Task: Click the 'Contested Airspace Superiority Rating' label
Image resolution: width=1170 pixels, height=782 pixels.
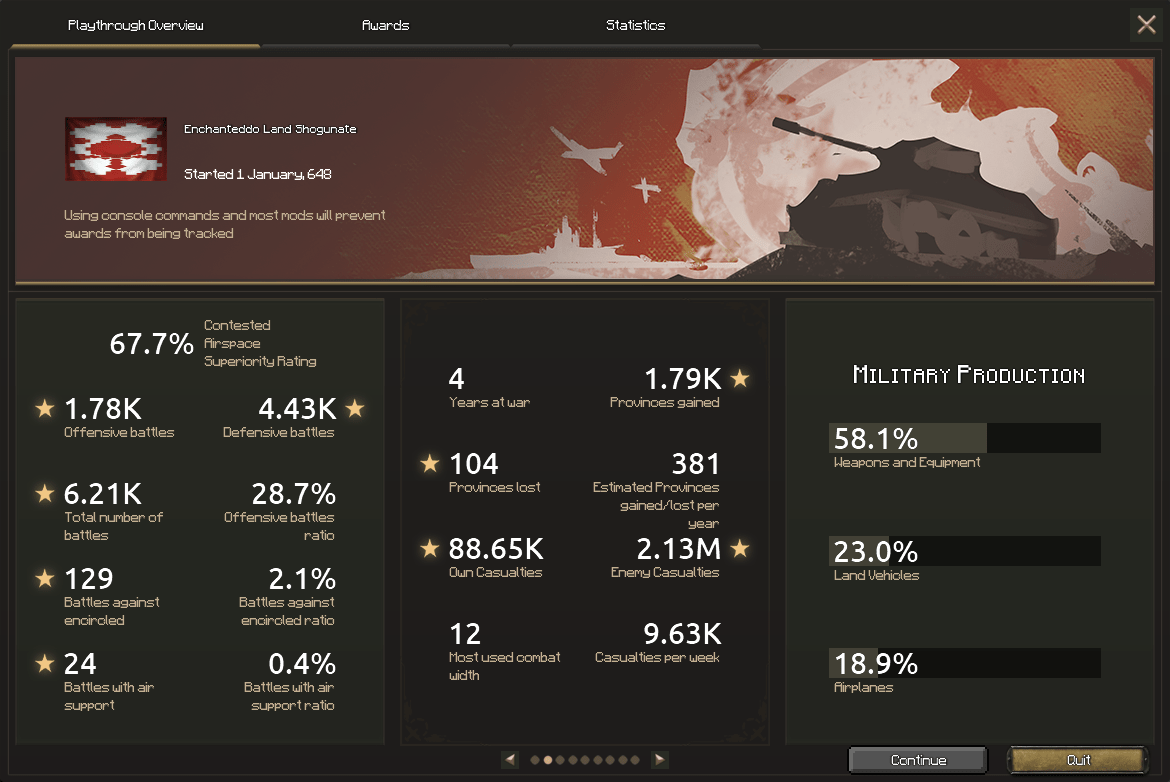Action: 260,343
